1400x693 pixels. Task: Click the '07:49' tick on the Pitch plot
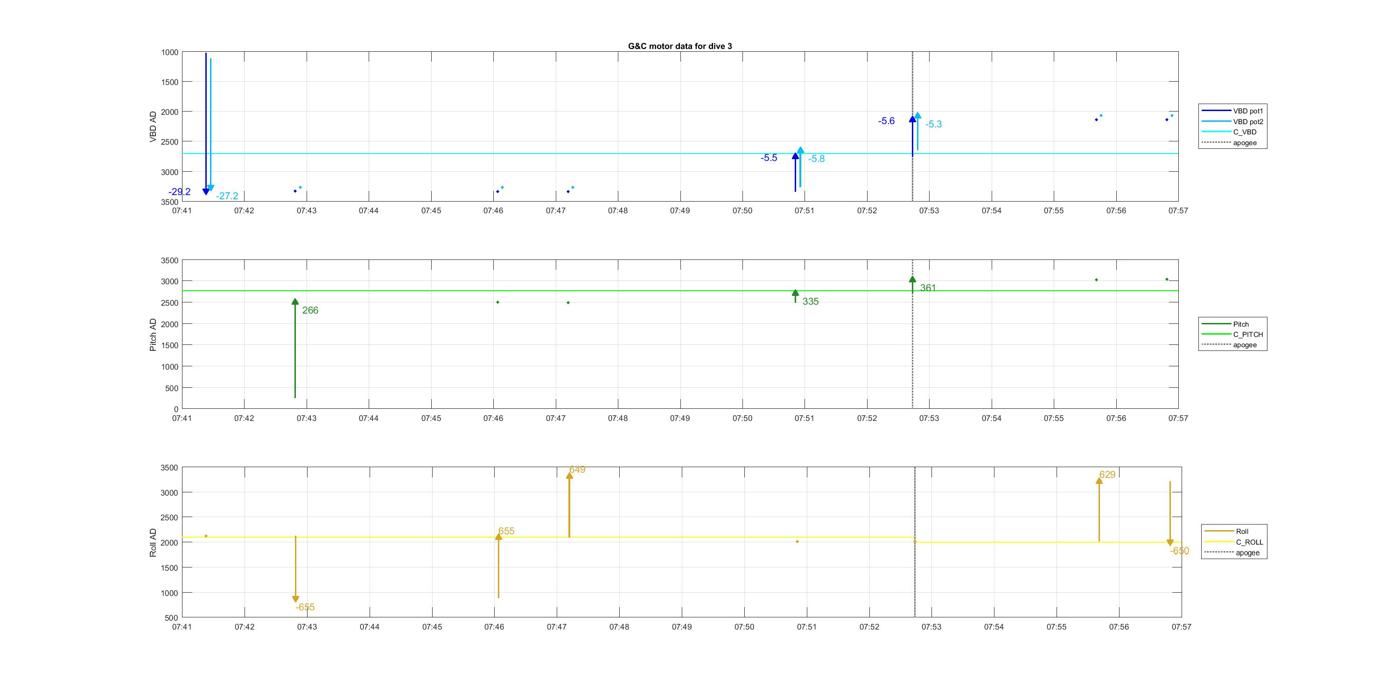tap(680, 419)
